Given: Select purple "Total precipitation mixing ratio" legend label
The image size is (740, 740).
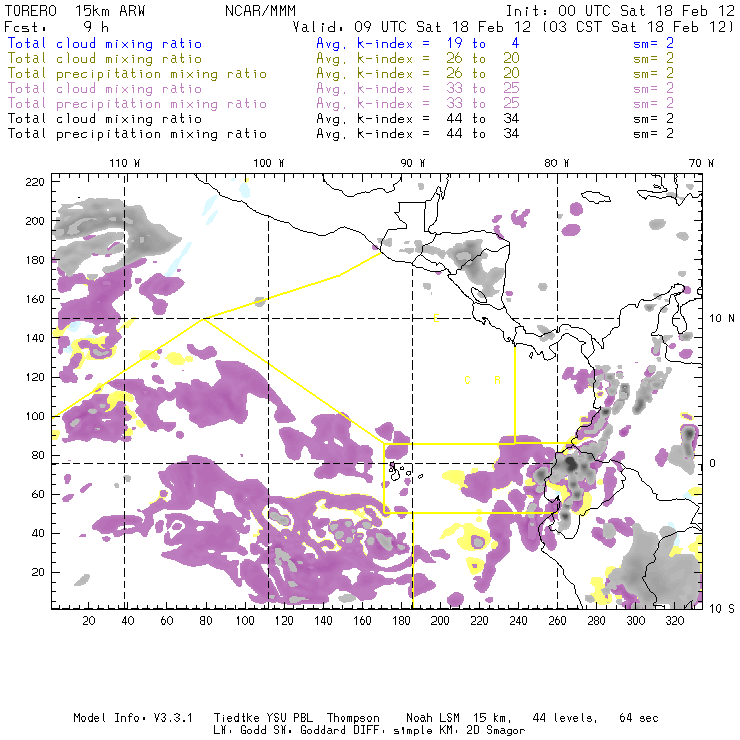Looking at the screenshot, I should (137, 104).
